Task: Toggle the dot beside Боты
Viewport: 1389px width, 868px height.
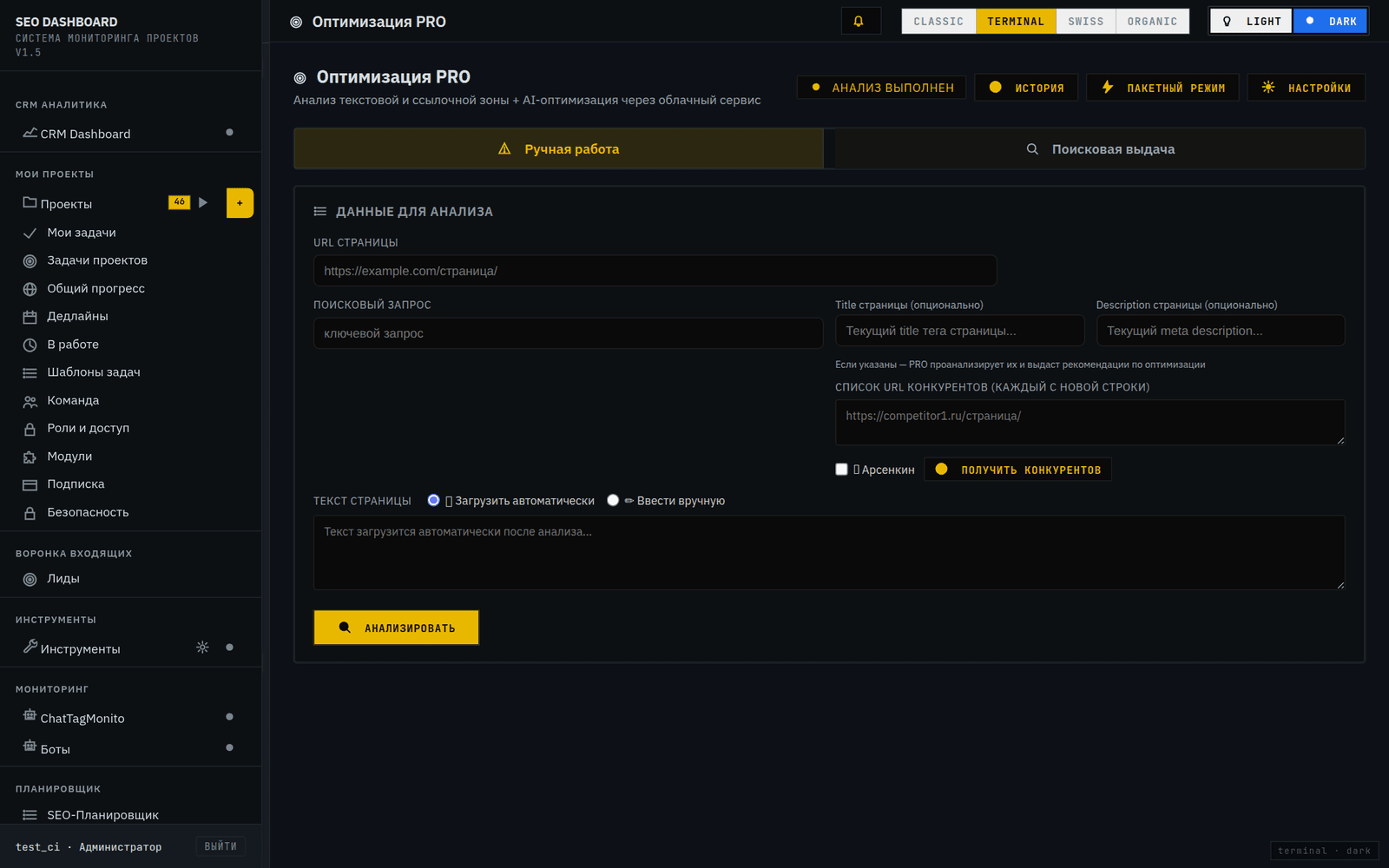Action: tap(229, 747)
